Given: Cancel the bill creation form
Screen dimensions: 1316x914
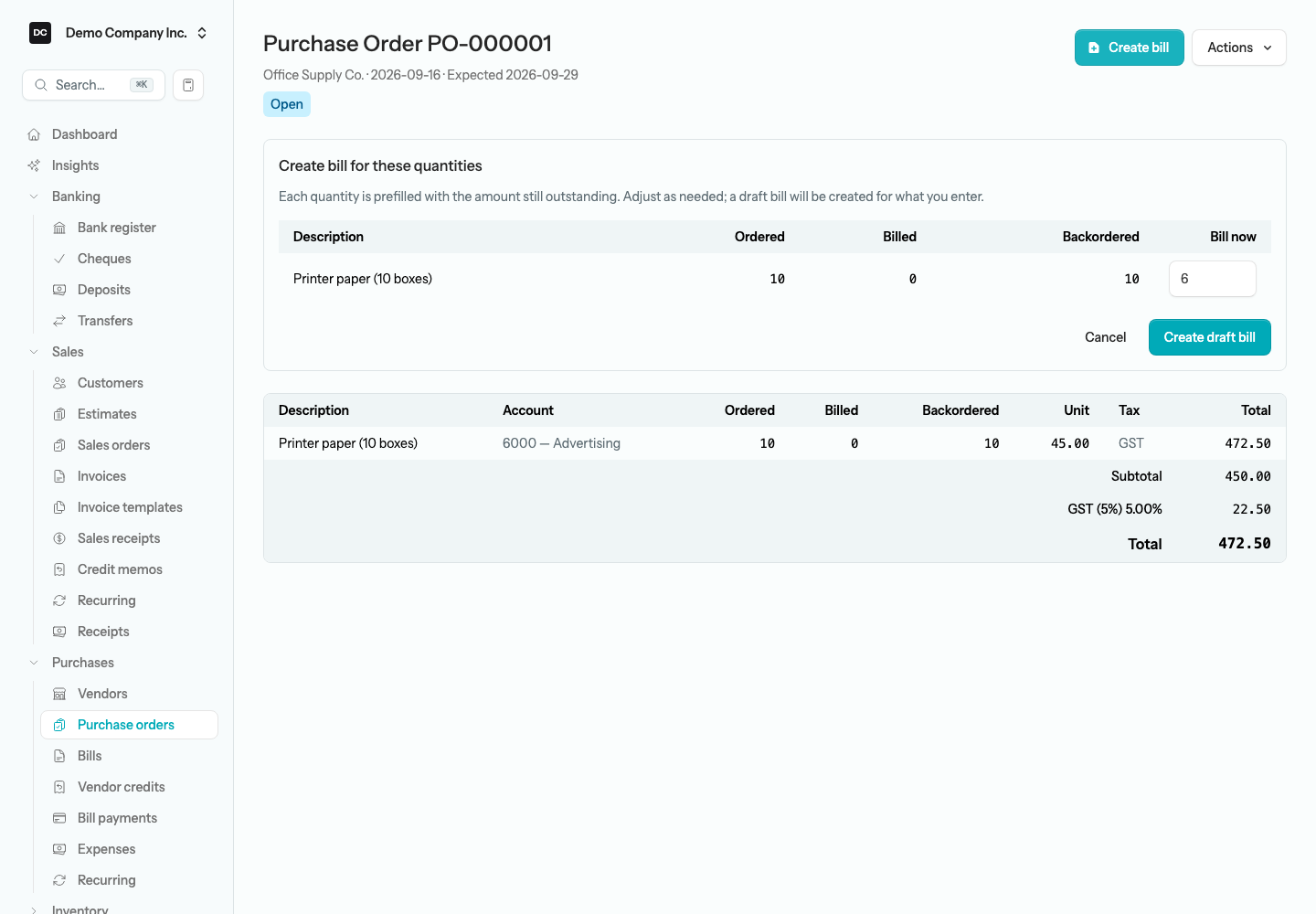Looking at the screenshot, I should [x=1105, y=337].
